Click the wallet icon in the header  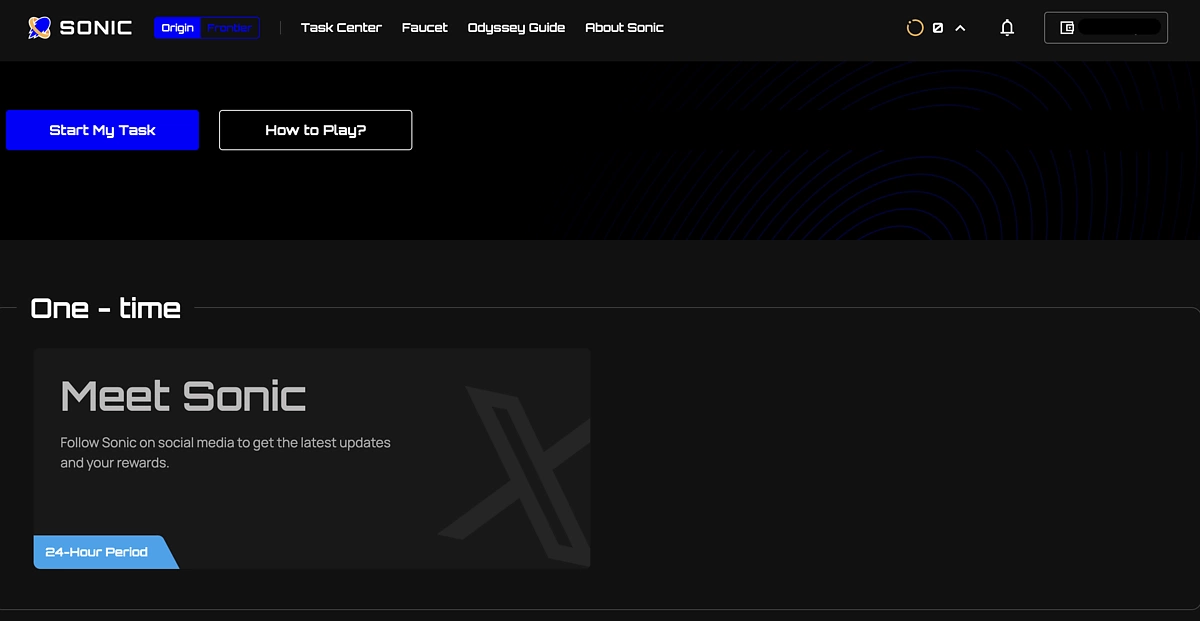click(1067, 28)
